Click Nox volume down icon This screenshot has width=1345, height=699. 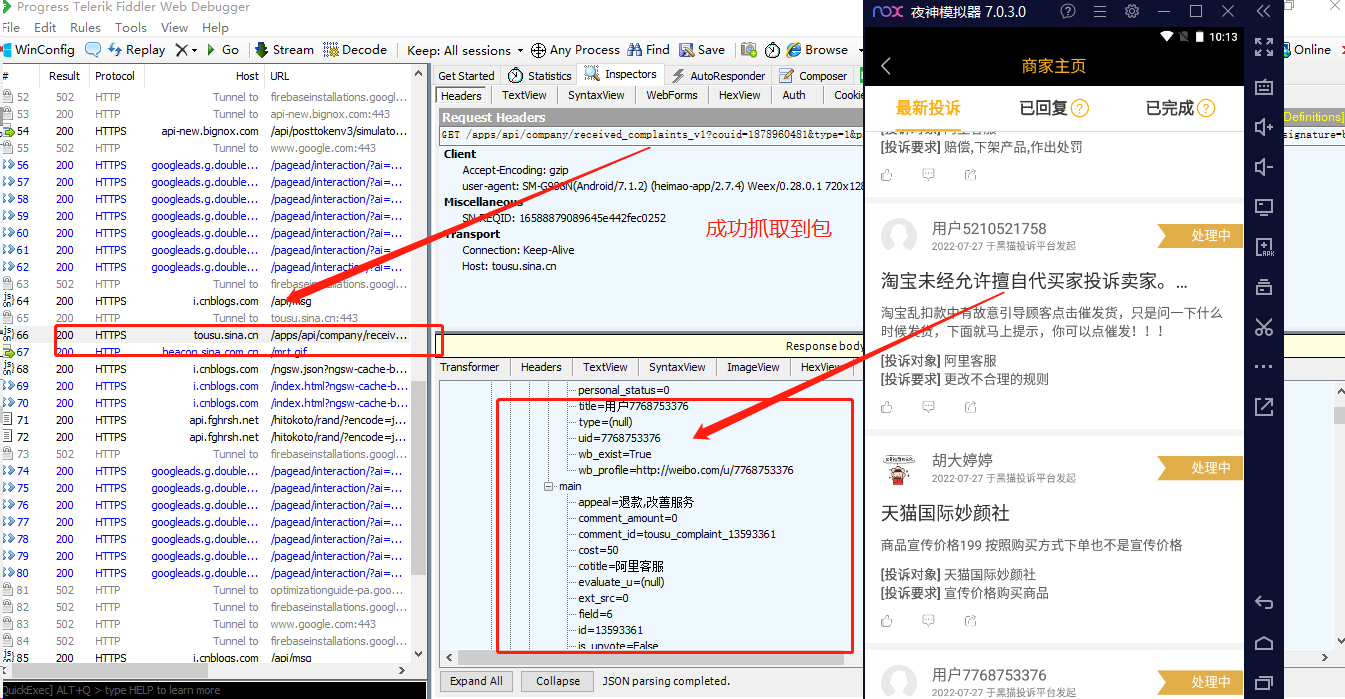[1264, 167]
